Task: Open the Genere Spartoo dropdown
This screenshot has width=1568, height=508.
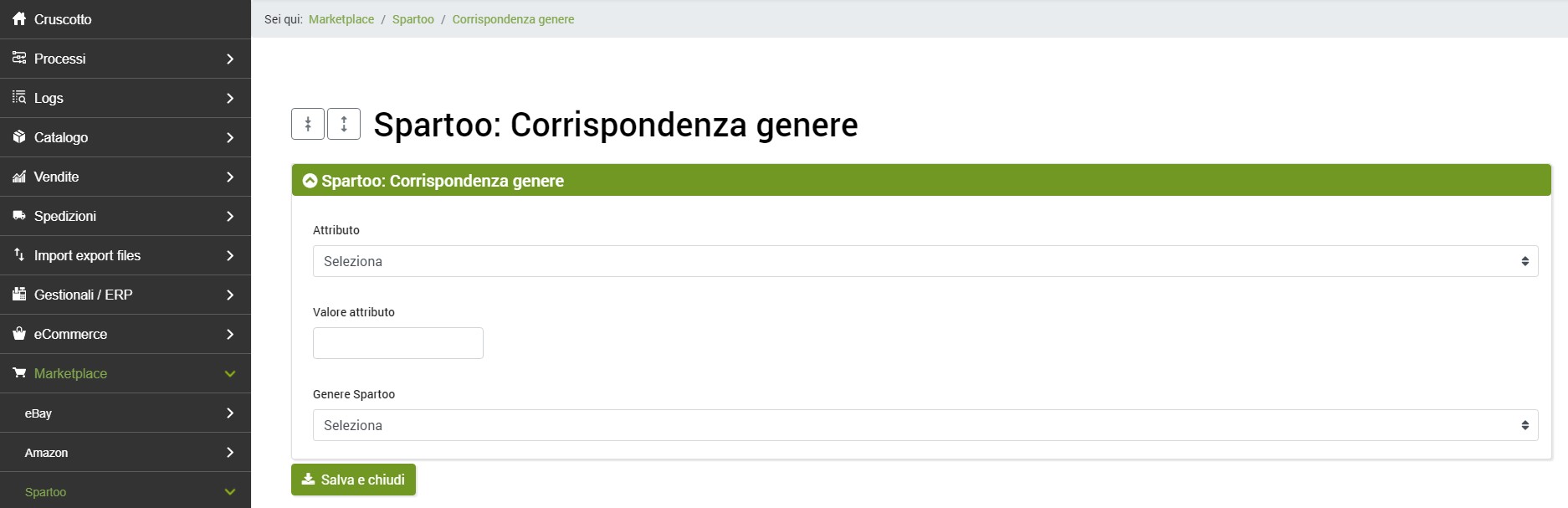Action: point(925,425)
